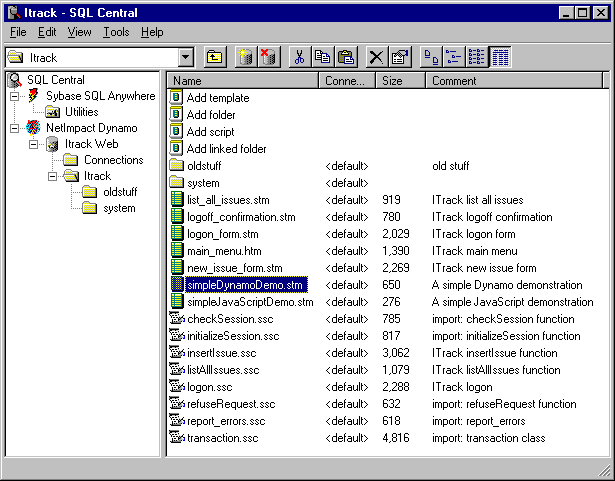Open Properties via toolbar icon

pyautogui.click(x=400, y=57)
